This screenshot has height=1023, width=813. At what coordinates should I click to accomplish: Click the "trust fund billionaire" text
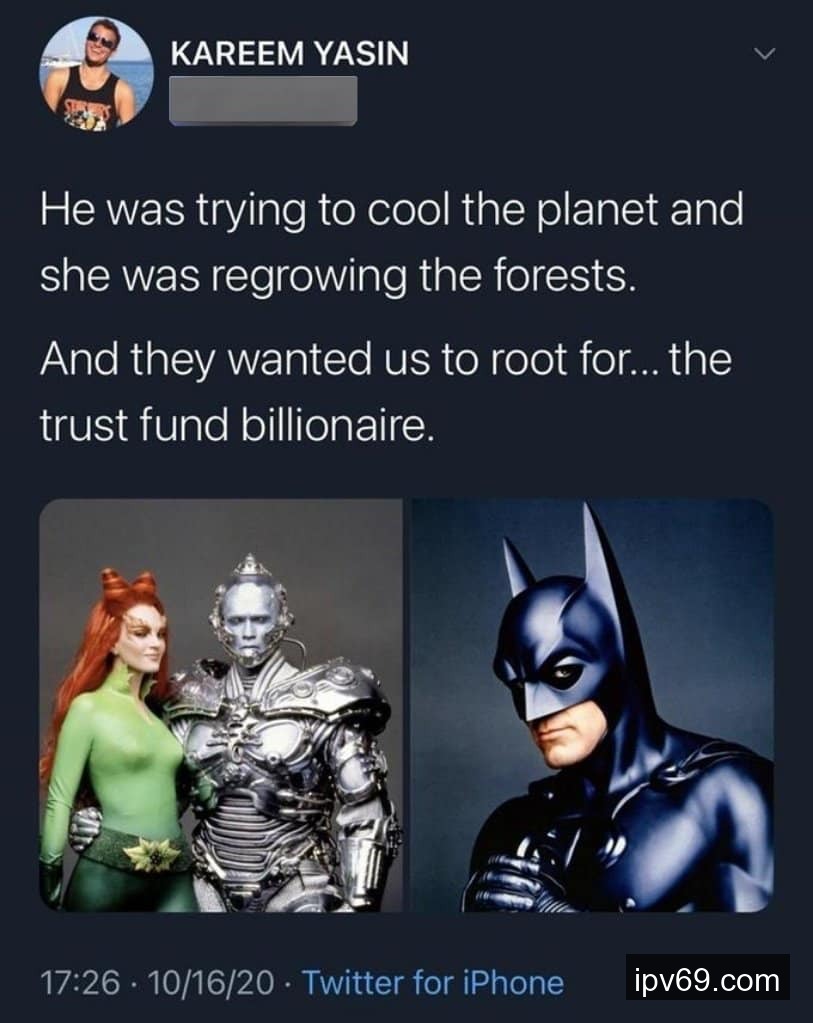(x=237, y=424)
